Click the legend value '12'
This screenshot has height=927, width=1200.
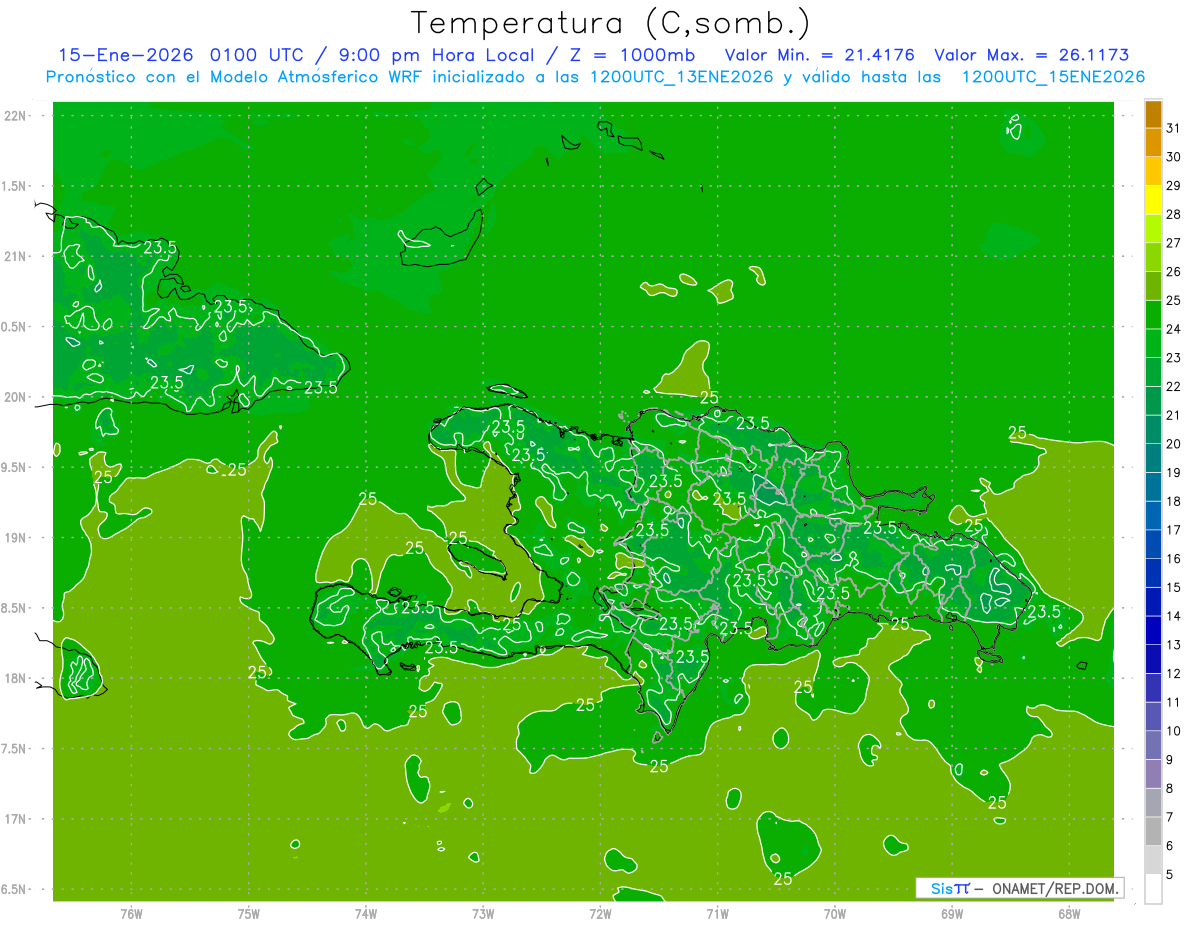coord(1174,673)
